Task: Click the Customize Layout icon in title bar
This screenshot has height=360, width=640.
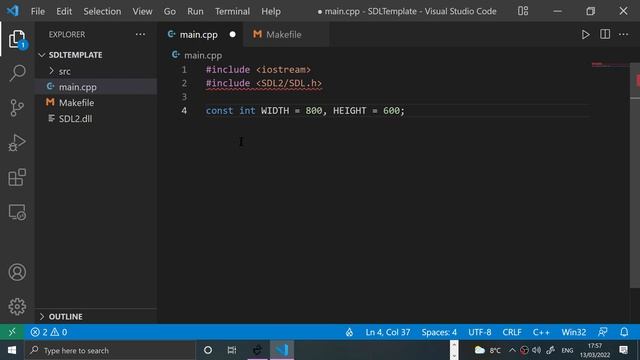Action: click(523, 11)
